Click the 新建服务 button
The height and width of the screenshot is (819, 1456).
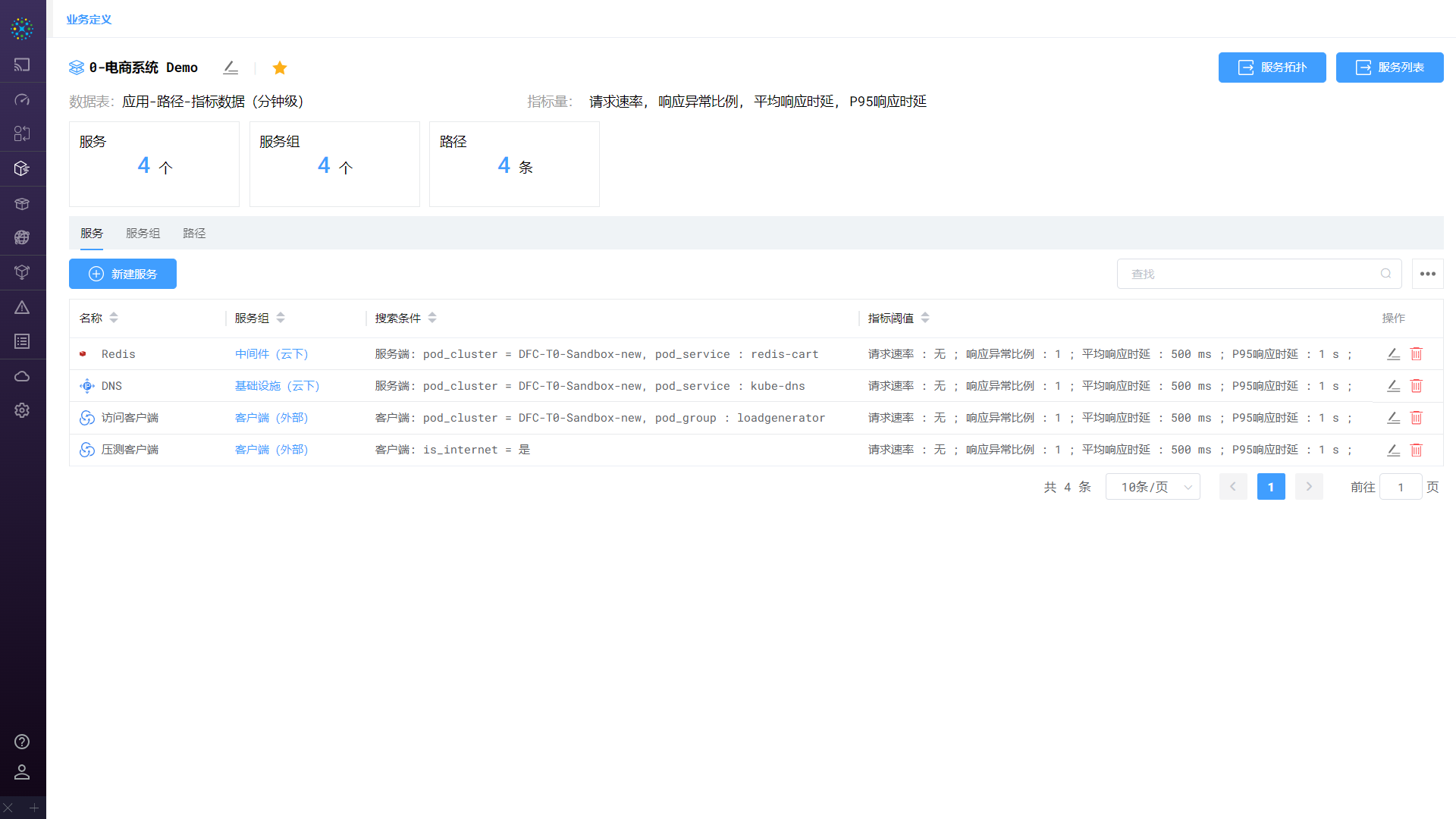[123, 274]
